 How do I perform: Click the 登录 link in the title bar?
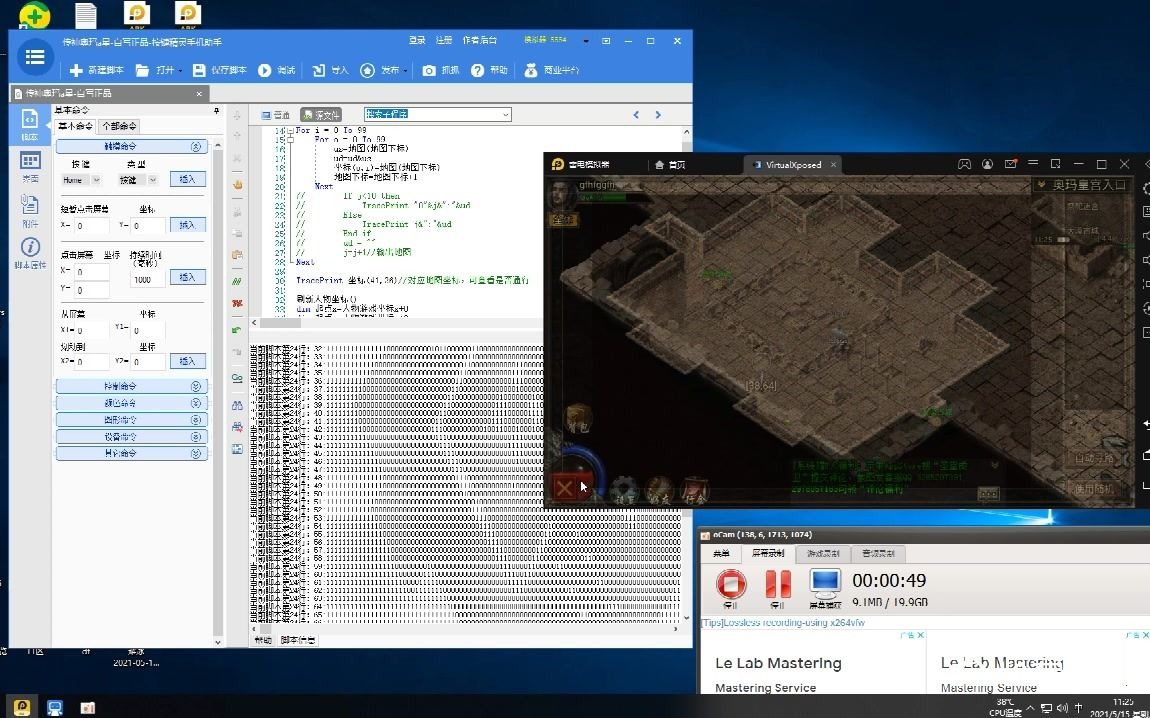[x=417, y=40]
